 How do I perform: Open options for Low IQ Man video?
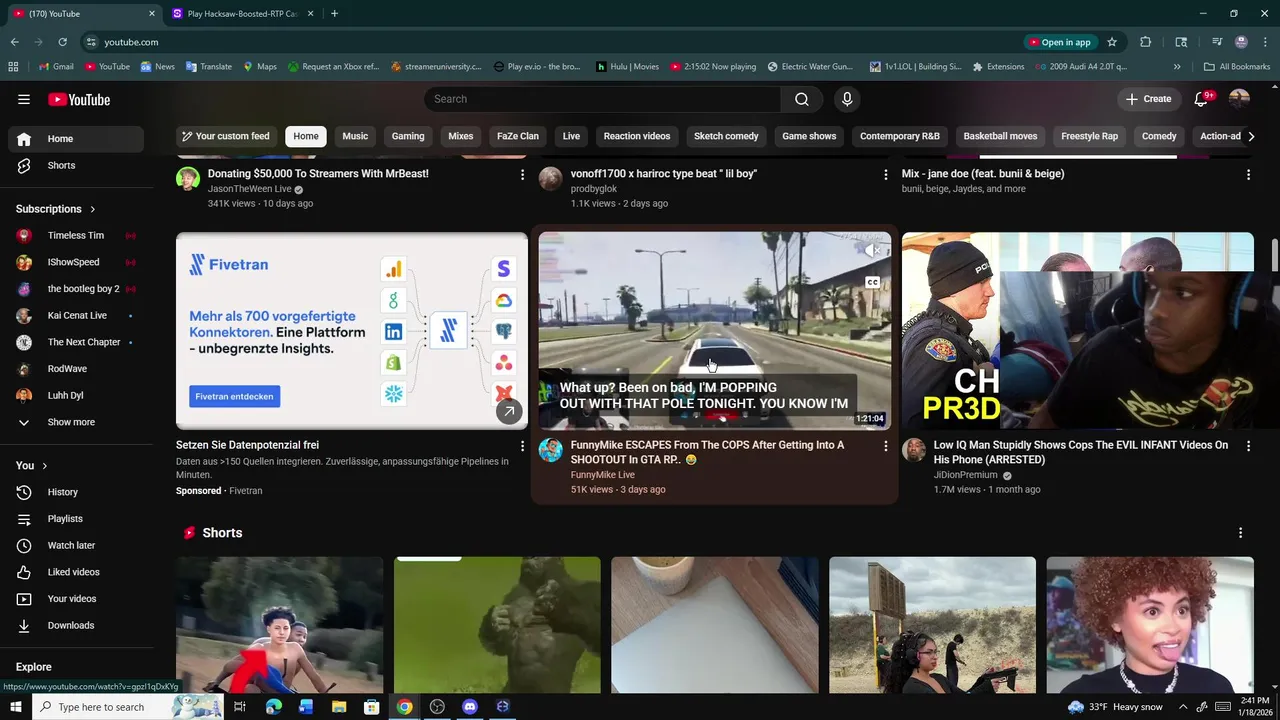tap(1248, 446)
